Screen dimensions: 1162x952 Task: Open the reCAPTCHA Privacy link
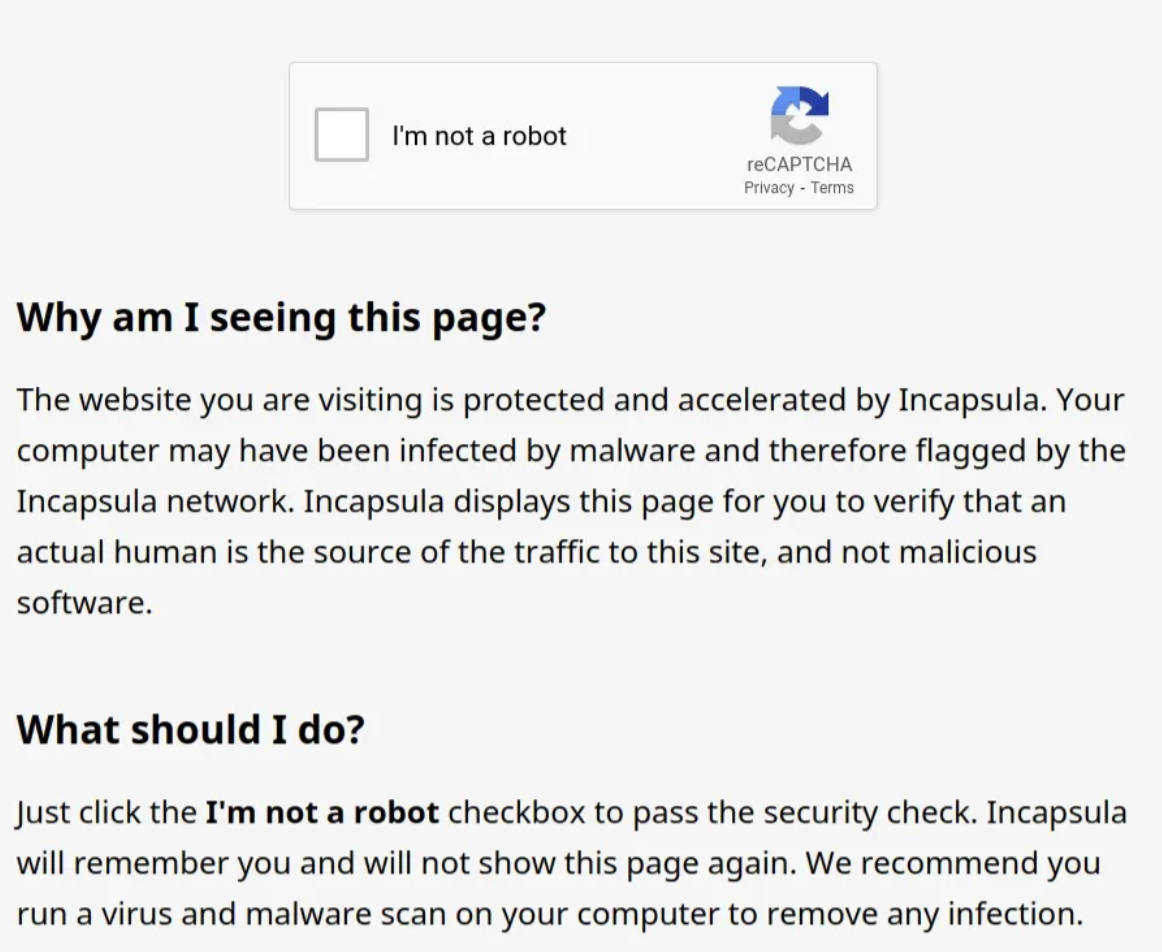point(768,188)
